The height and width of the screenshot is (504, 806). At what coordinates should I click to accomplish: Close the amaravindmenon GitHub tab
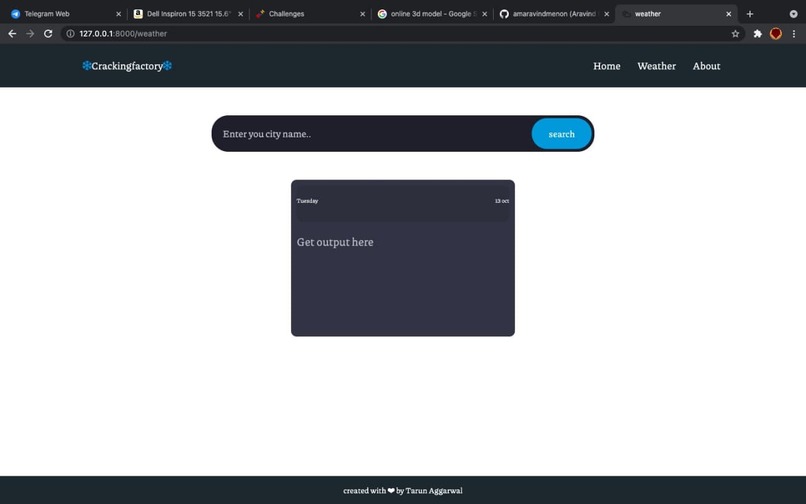(607, 14)
